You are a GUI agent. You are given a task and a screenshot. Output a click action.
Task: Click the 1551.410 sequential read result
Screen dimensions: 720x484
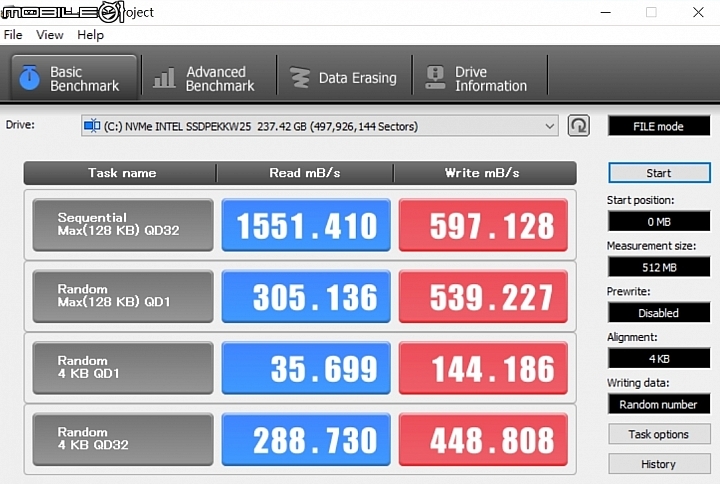coord(306,225)
